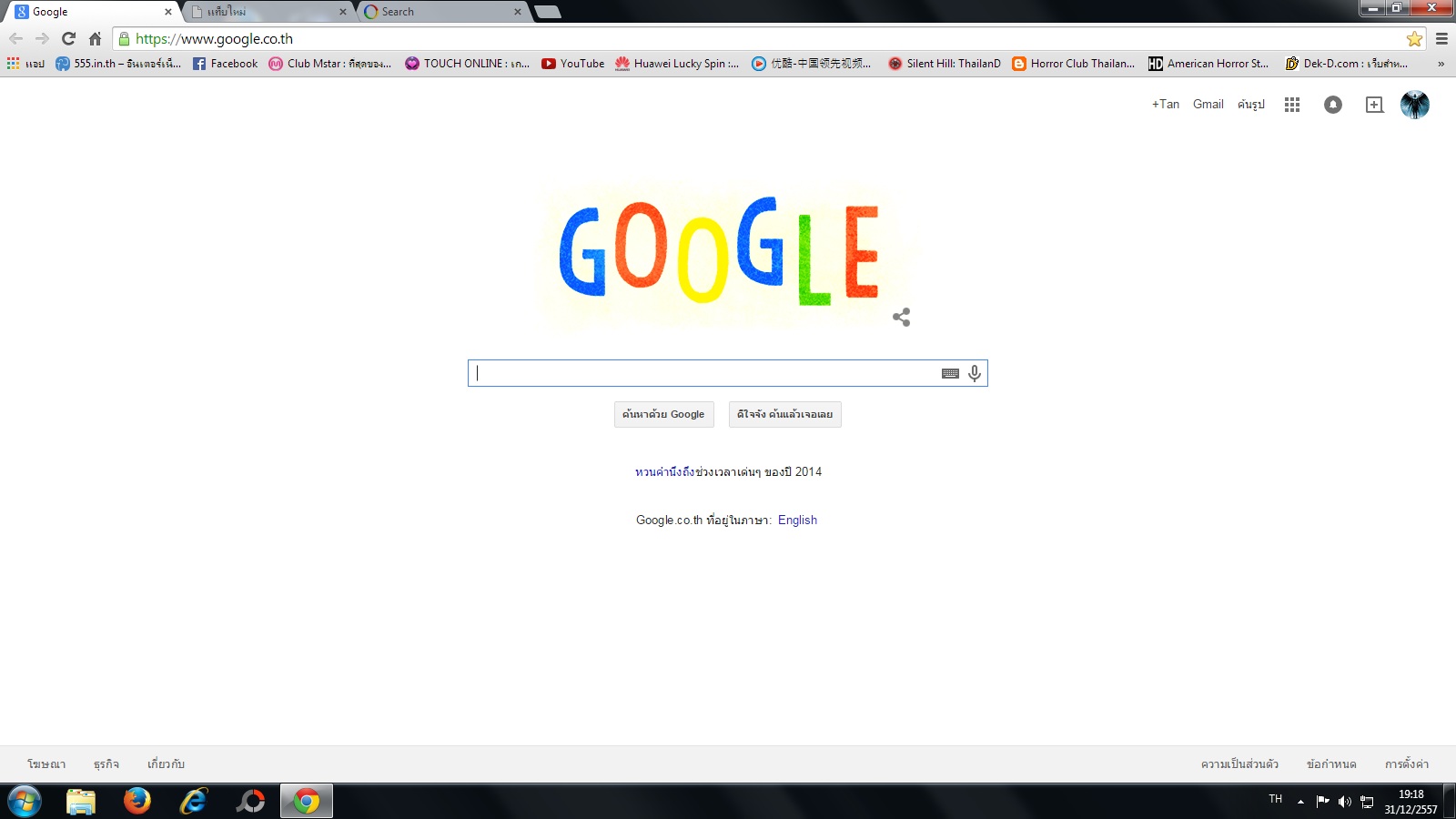The width and height of the screenshot is (1456, 819).
Task: Open the Chrome menu hamburger icon
Action: [x=1441, y=38]
